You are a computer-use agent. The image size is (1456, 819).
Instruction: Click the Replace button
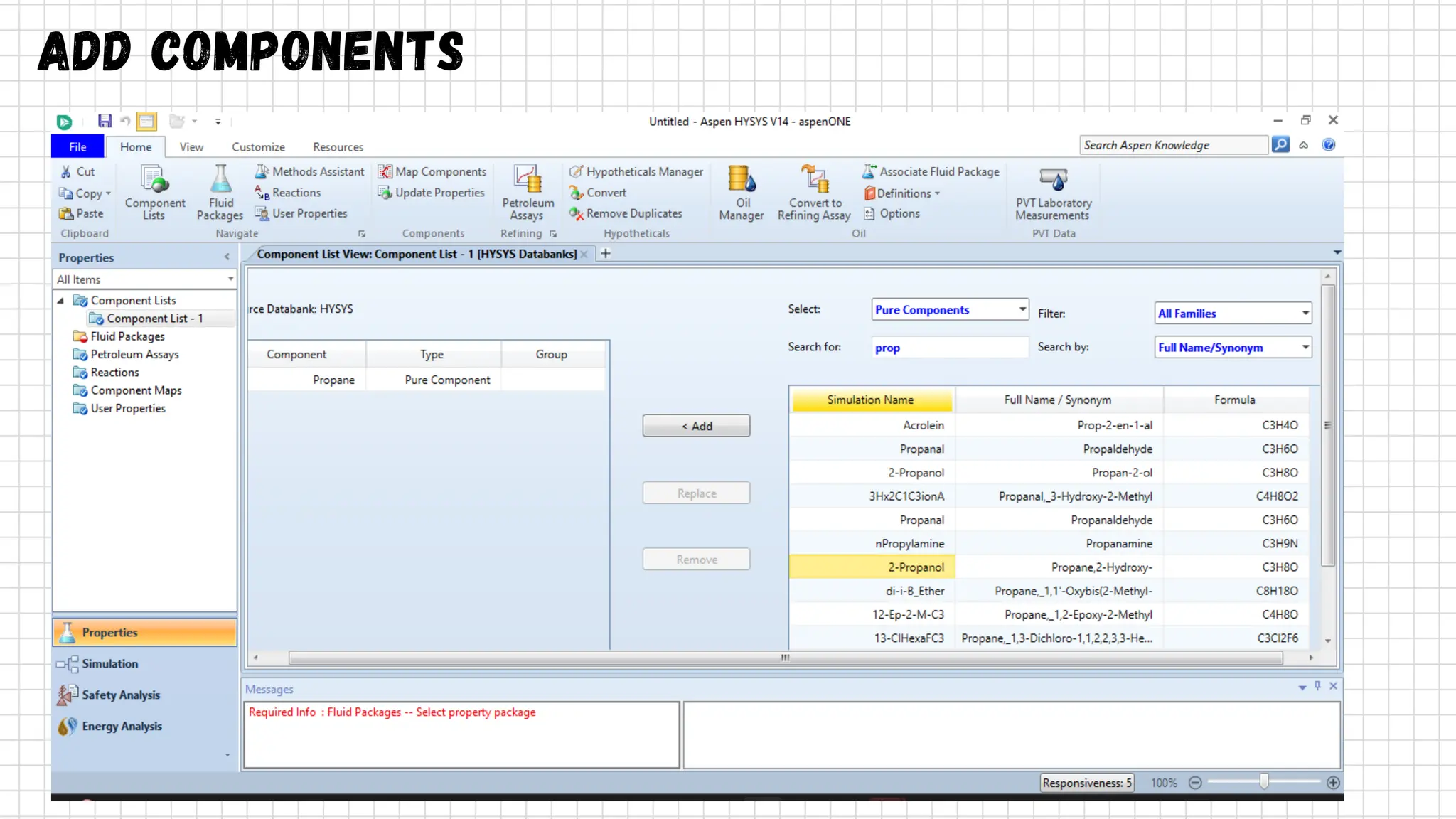(x=696, y=493)
